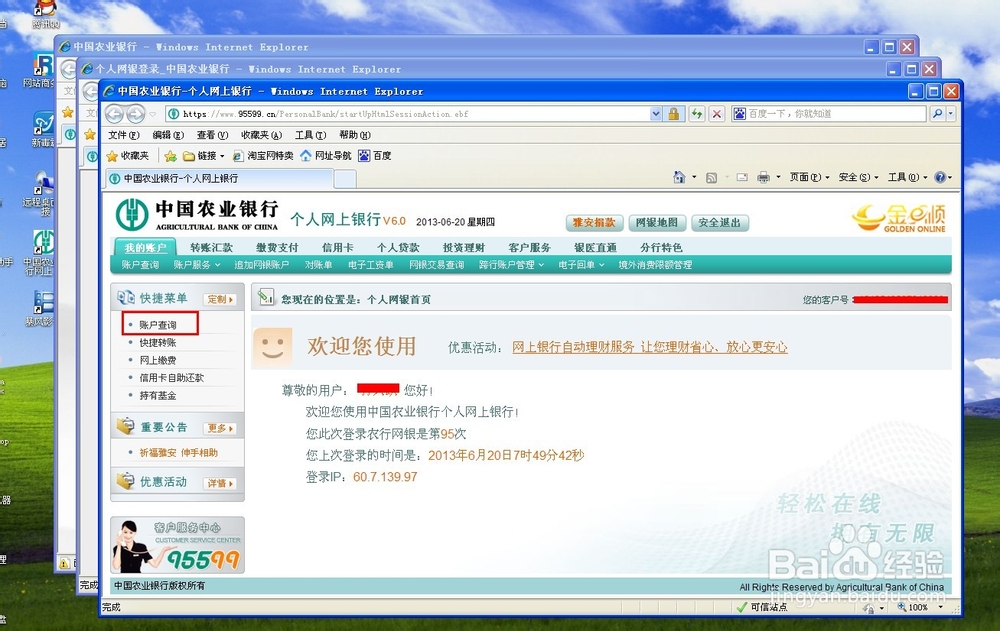Click the 95599 customer service center banner
This screenshot has height=631, width=1000.
click(x=177, y=545)
